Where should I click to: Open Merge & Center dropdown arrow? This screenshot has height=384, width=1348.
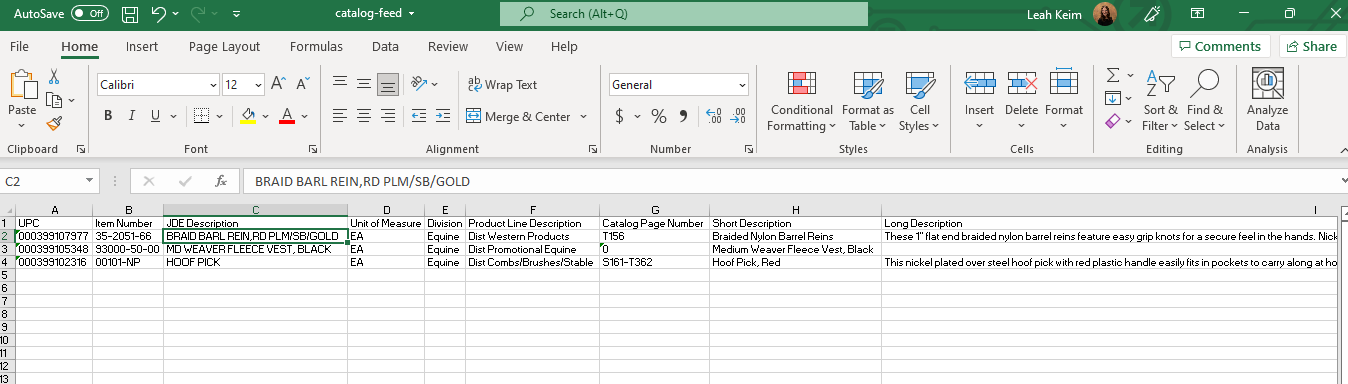(x=584, y=117)
